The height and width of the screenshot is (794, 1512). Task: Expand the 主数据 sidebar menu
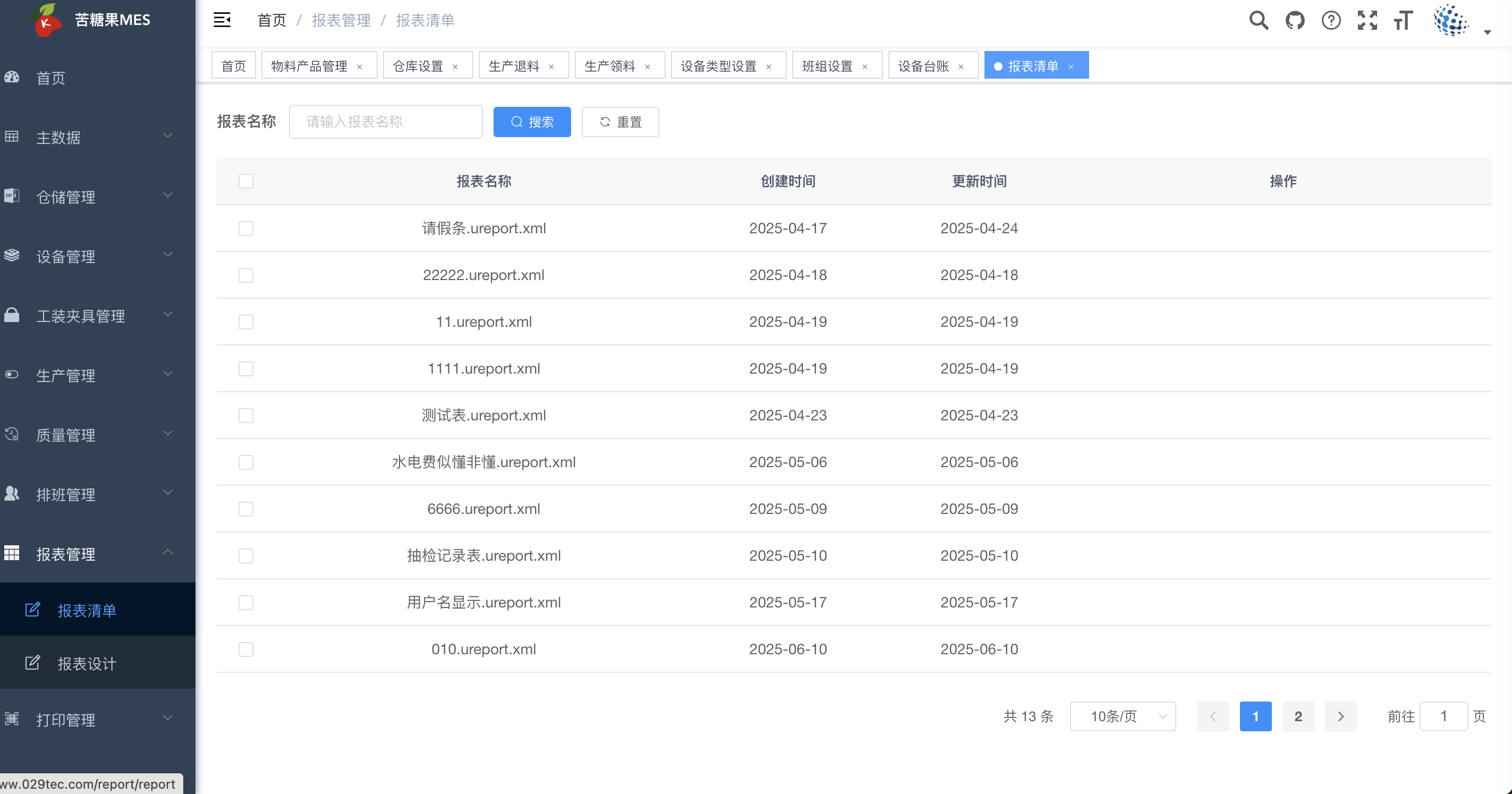click(x=97, y=137)
